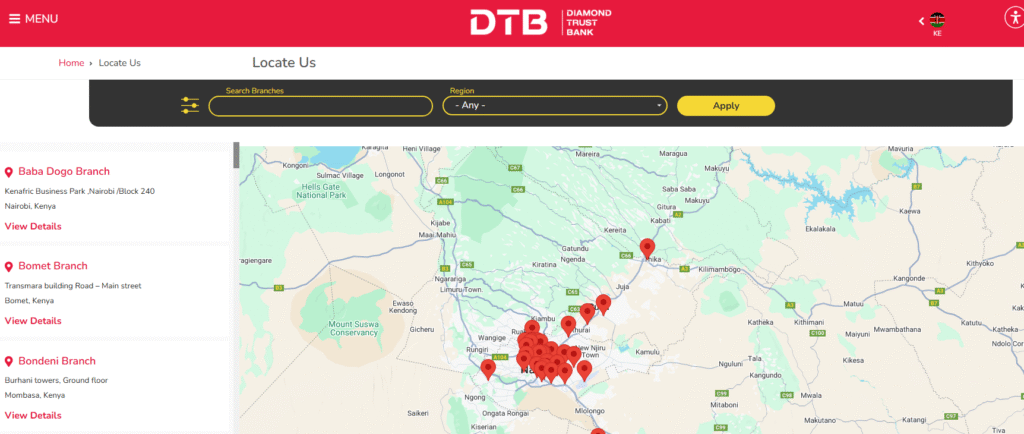View Details for Bomet Branch

33,321
